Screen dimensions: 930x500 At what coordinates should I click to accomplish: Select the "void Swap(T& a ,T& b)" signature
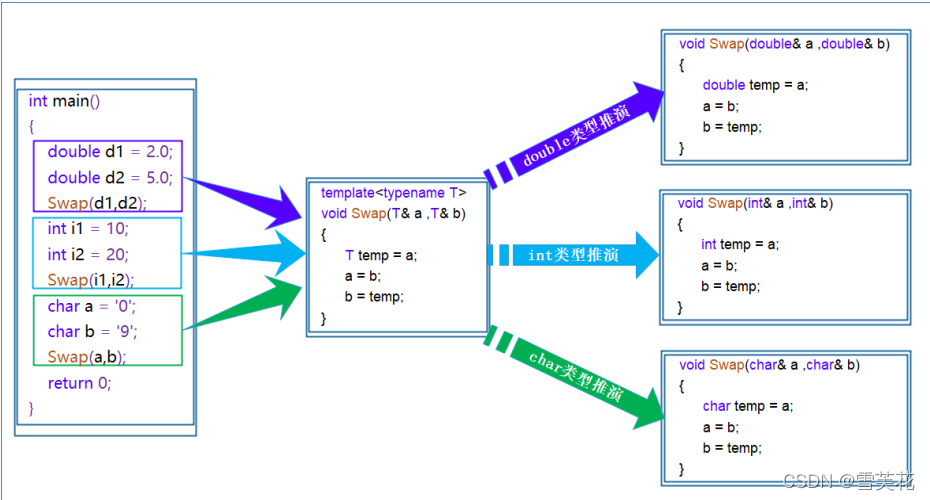[393, 214]
